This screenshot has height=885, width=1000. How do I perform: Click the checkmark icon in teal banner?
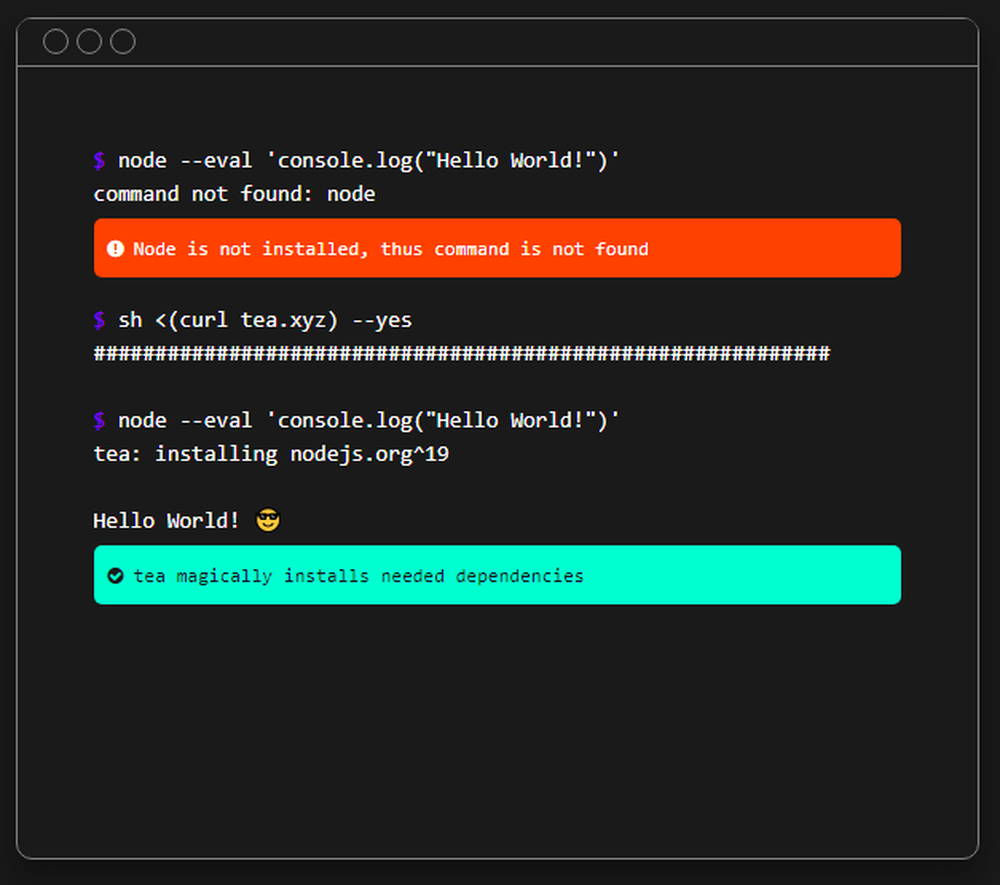click(x=115, y=576)
